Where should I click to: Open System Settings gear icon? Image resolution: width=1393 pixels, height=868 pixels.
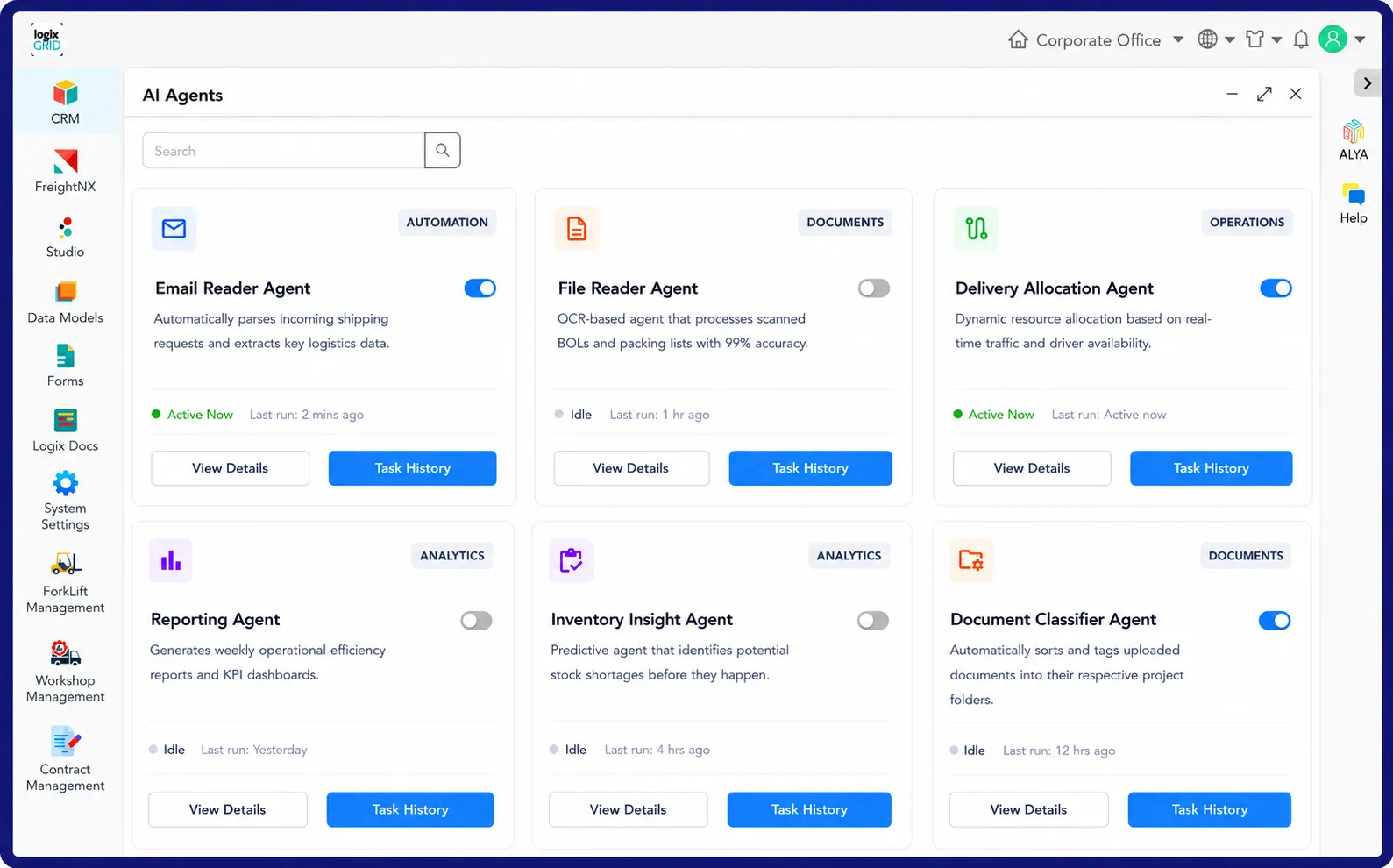pyautogui.click(x=65, y=483)
